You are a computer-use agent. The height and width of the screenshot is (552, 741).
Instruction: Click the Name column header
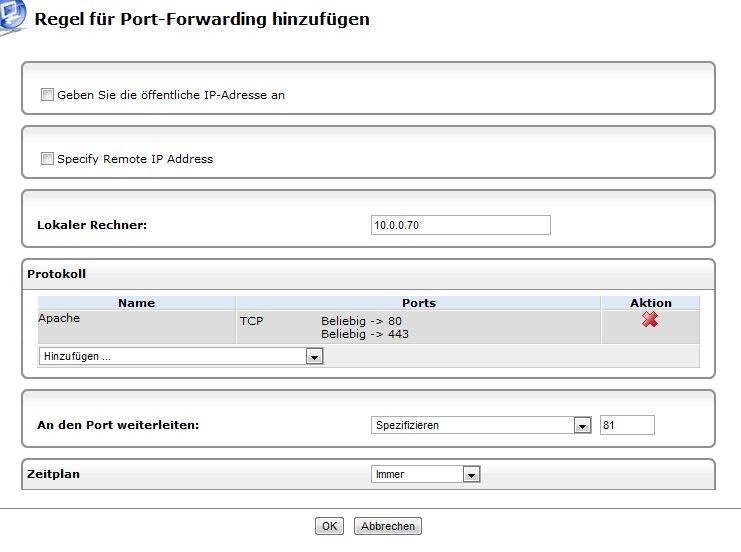(x=136, y=303)
